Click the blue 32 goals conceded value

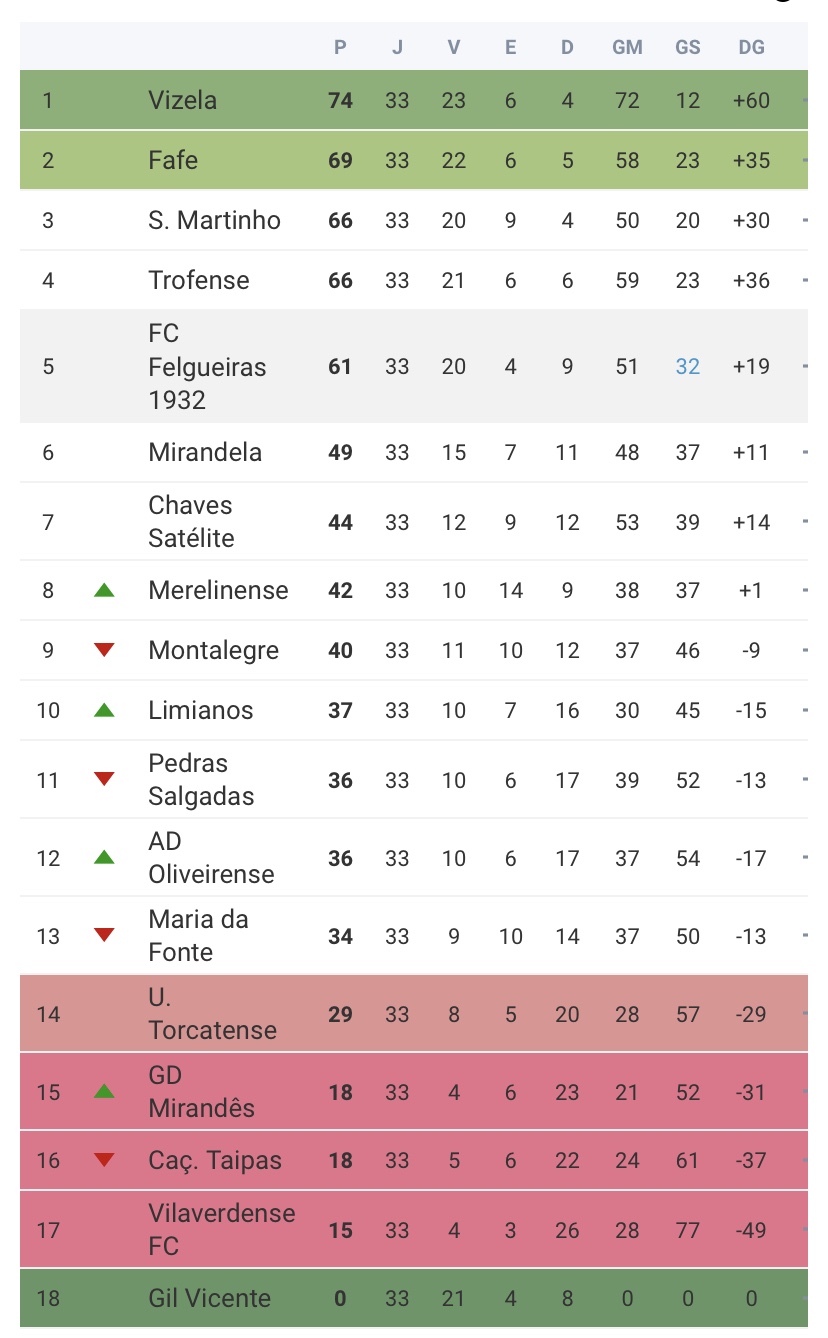[688, 366]
